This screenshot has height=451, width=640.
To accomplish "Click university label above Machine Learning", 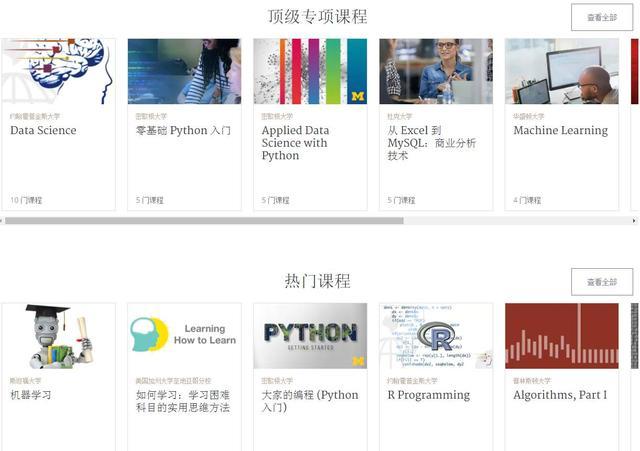I will [x=529, y=116].
